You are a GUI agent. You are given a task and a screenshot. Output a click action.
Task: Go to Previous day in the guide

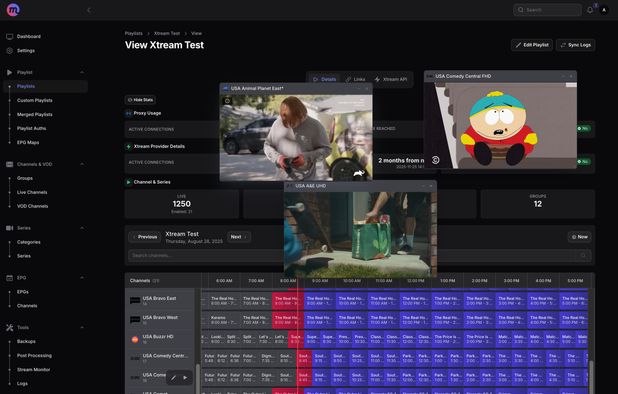coord(145,237)
